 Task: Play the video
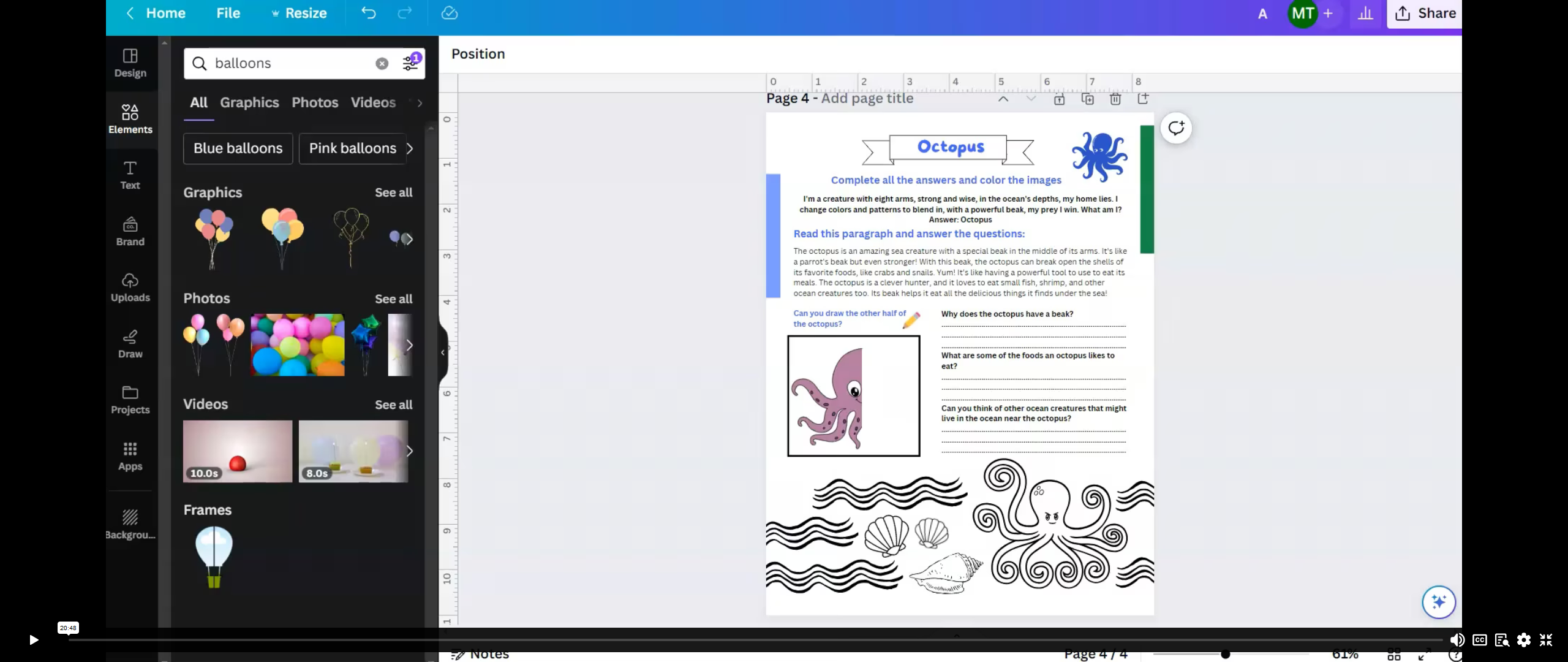coord(34,640)
